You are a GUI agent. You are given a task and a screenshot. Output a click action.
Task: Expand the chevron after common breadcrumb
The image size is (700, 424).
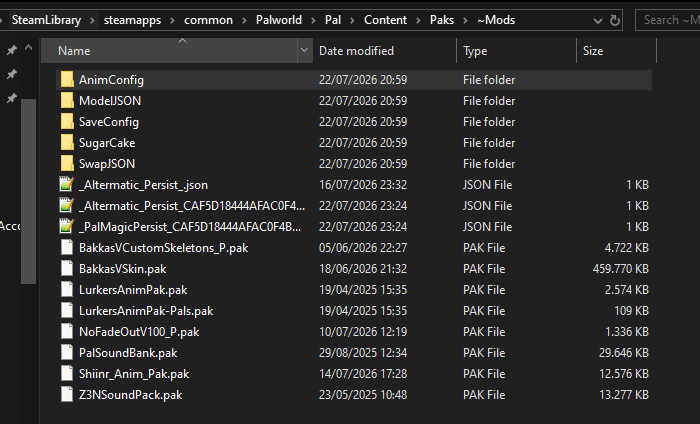[x=244, y=20]
